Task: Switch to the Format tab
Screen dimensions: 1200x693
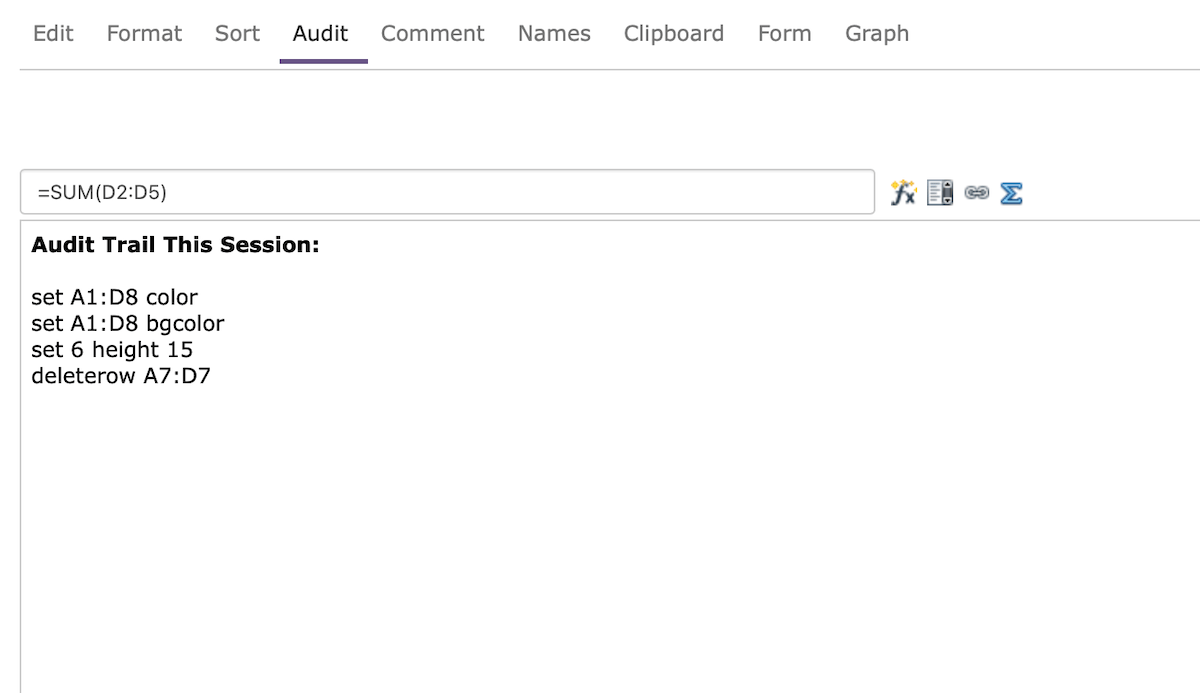Action: pyautogui.click(x=143, y=33)
